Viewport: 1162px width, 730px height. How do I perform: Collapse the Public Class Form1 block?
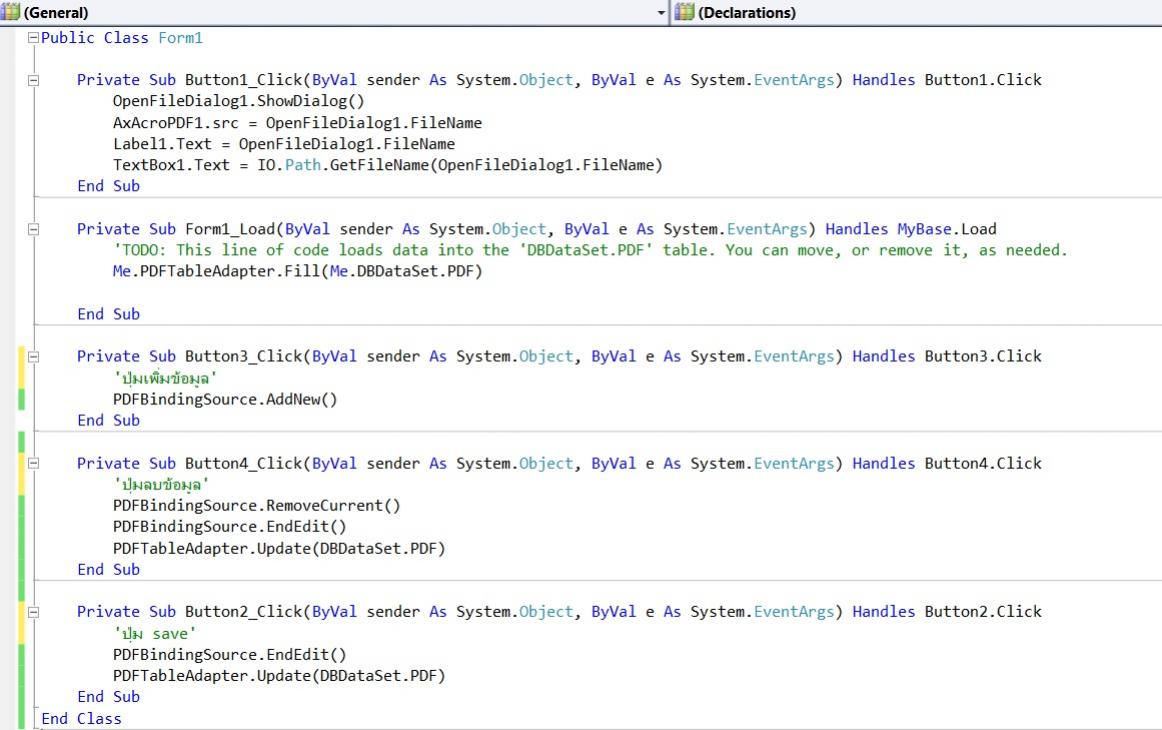point(33,38)
